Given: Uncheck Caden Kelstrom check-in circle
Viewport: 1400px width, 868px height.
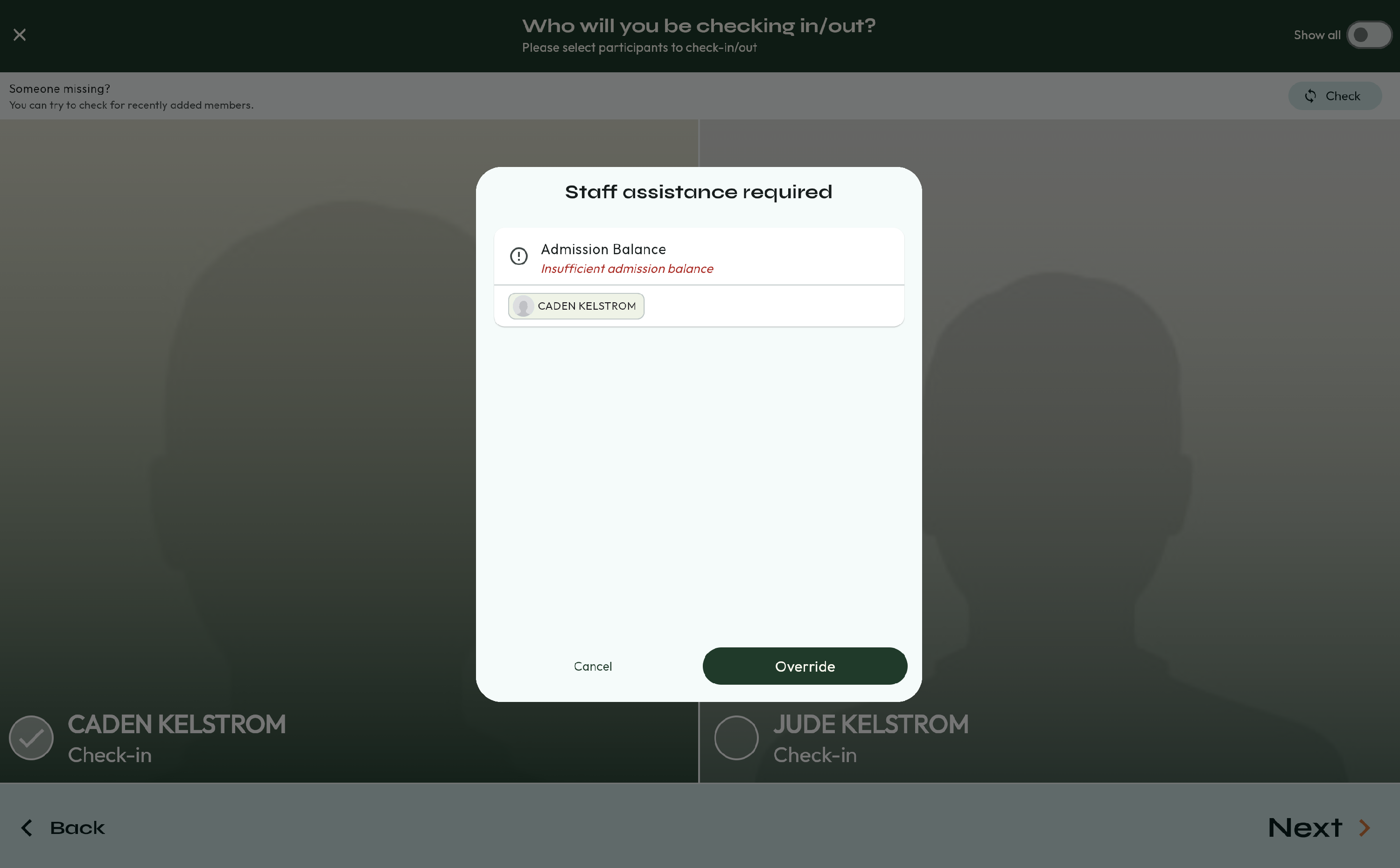Looking at the screenshot, I should point(32,738).
